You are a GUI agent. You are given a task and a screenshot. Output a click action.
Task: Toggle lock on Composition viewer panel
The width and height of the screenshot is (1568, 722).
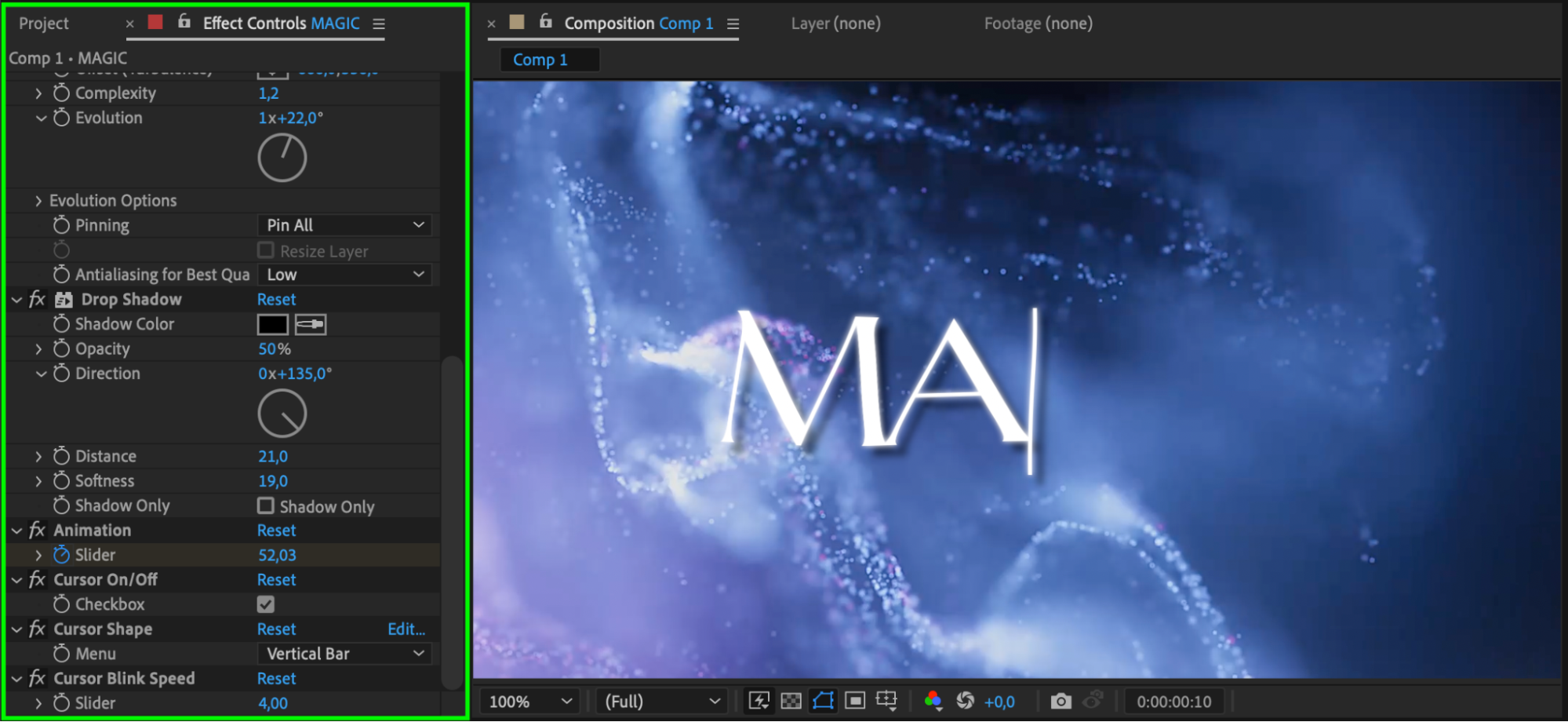pos(546,22)
